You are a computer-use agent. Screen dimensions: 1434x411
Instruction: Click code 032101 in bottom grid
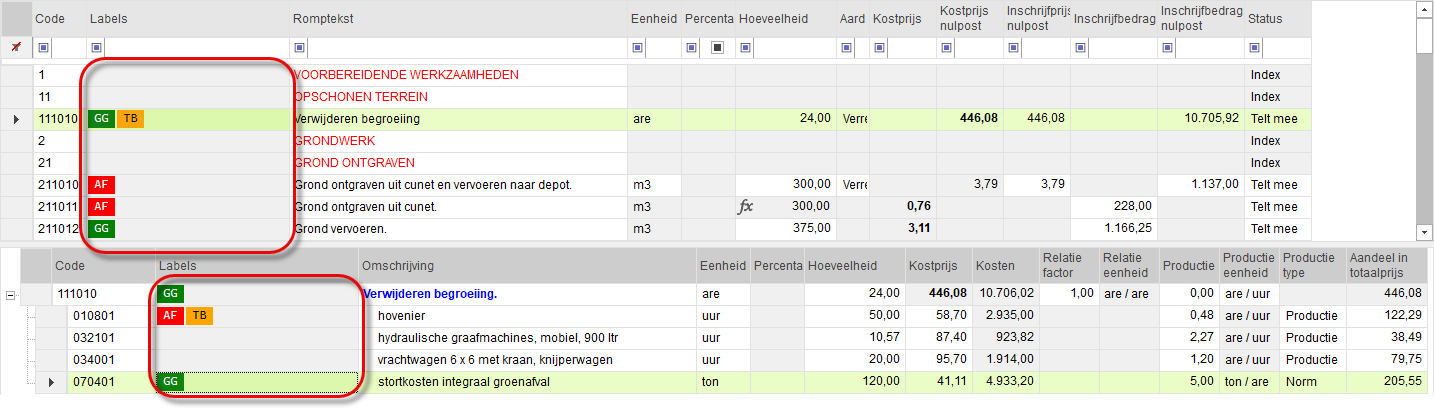click(x=93, y=338)
